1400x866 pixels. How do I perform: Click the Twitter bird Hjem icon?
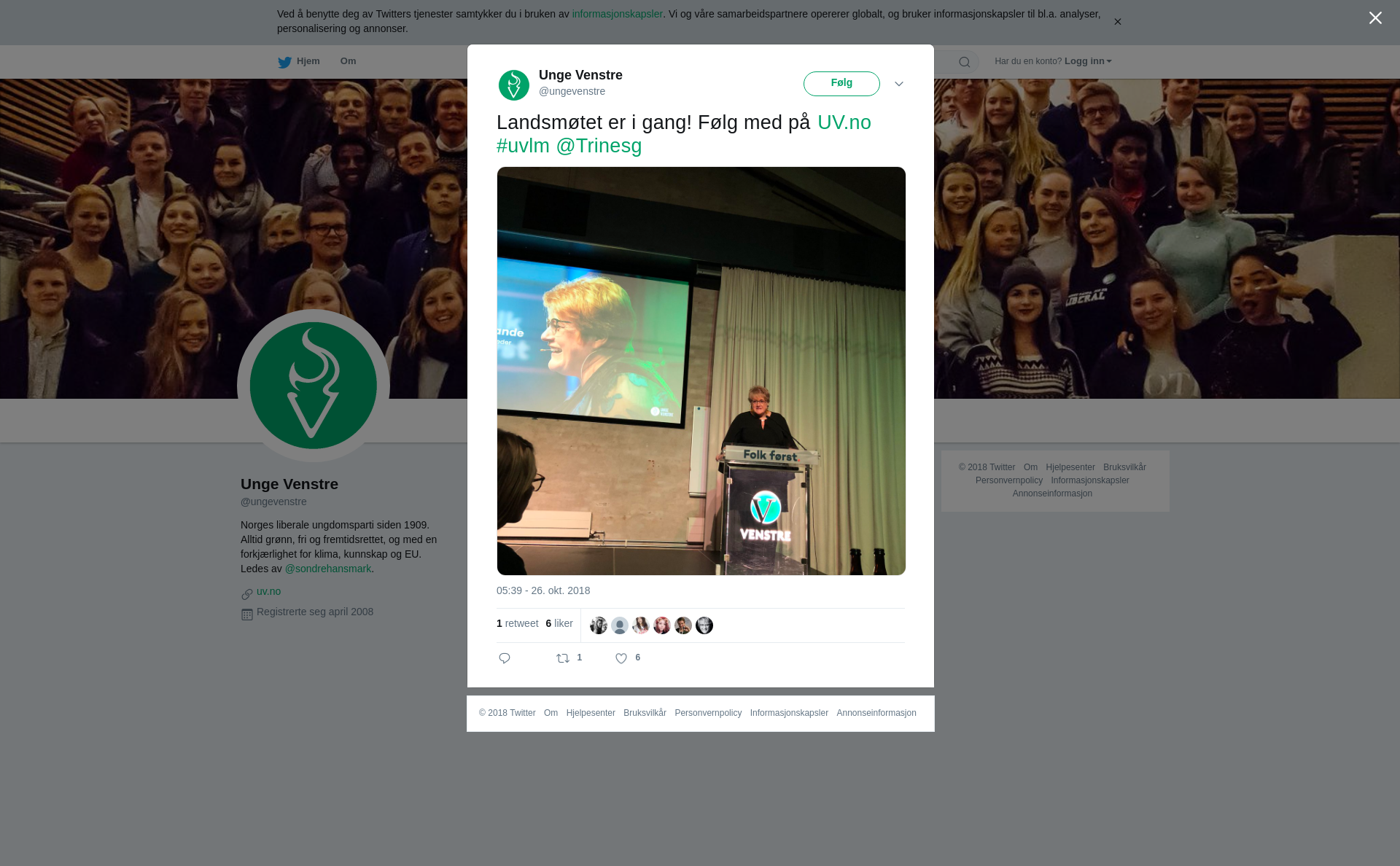[284, 62]
